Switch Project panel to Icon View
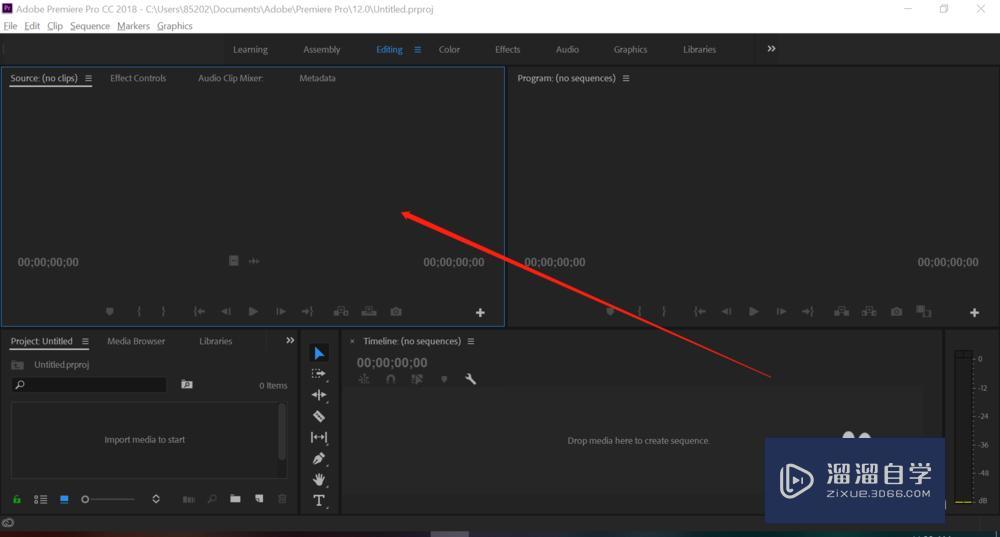Screen dimensions: 1000x537 point(64,499)
